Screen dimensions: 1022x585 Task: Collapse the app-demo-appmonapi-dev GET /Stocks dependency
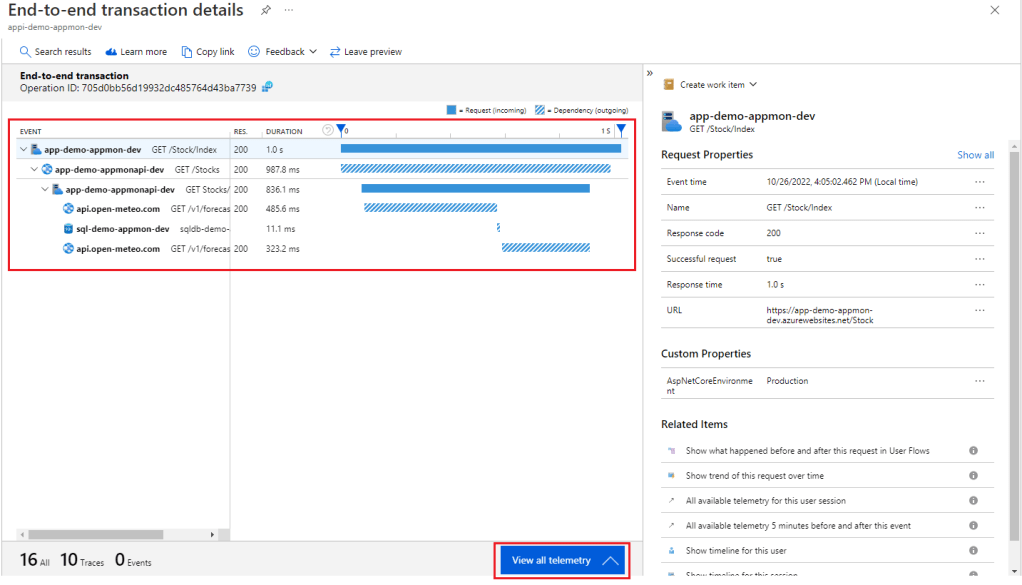click(34, 170)
